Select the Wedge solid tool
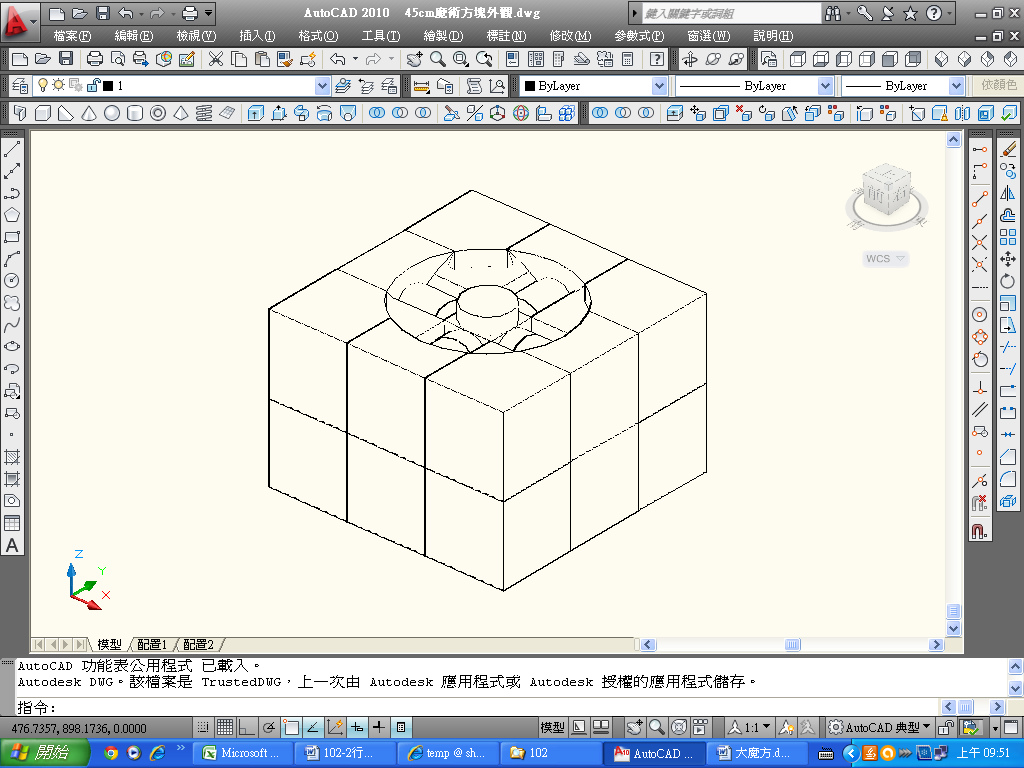1024x768 pixels. pyautogui.click(x=65, y=113)
